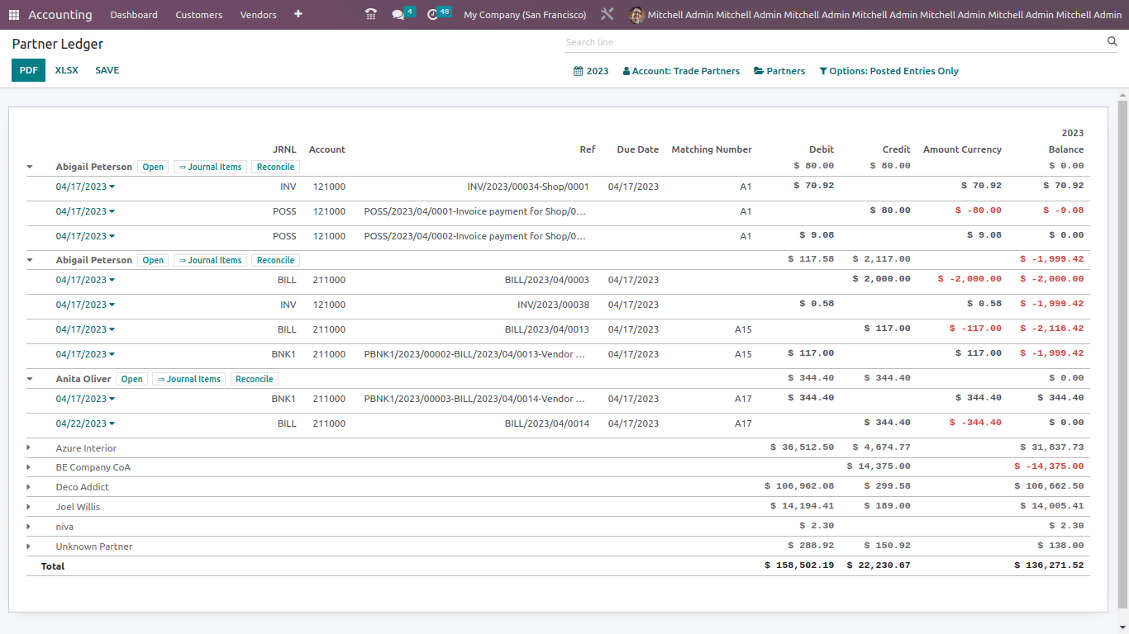1129x634 pixels.
Task: Click Mitchell Admin user avatar
Action: pos(636,14)
